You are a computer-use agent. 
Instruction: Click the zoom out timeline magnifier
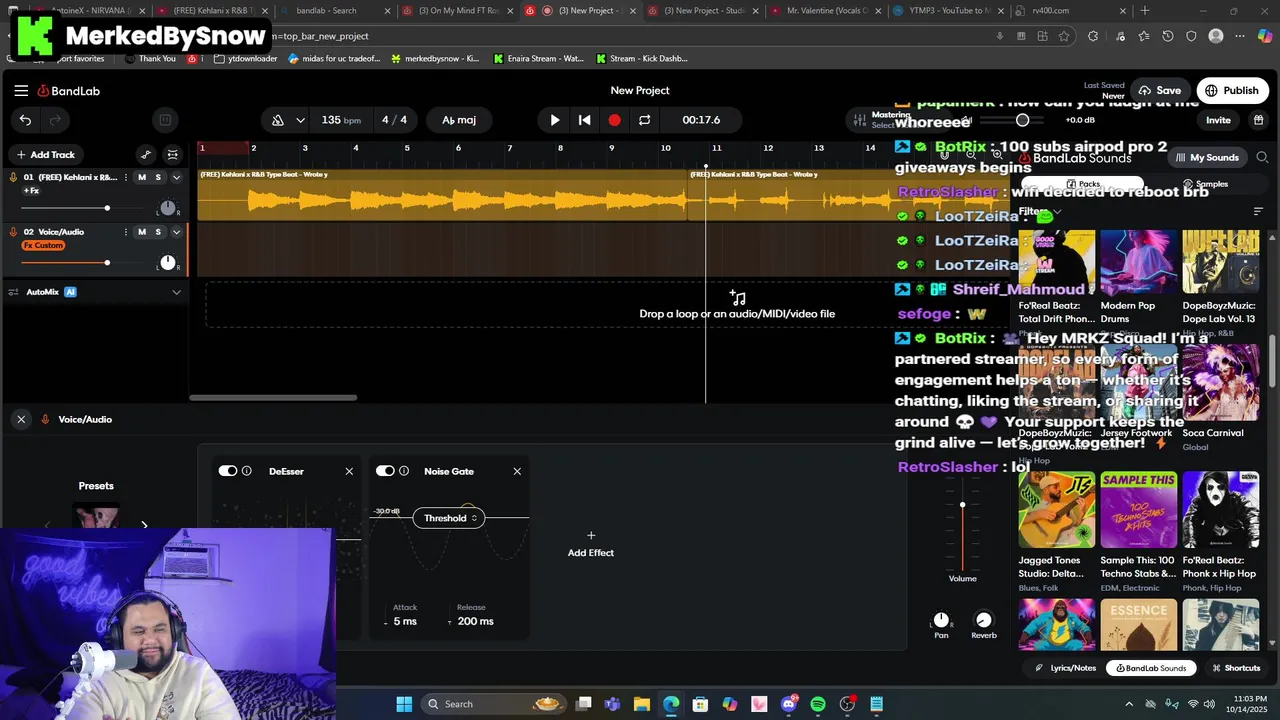click(x=971, y=155)
